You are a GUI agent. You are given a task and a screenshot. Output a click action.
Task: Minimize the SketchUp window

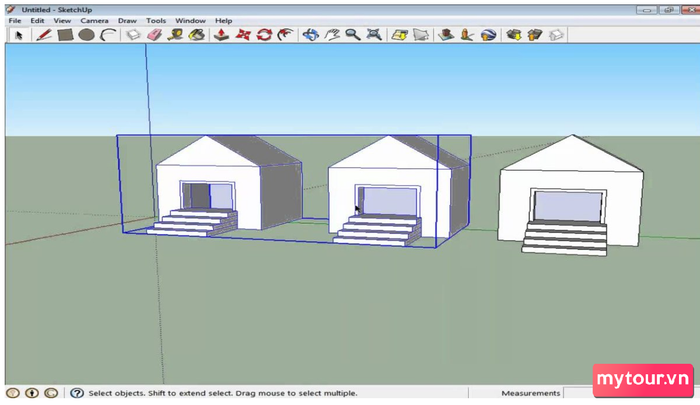[x=646, y=9]
